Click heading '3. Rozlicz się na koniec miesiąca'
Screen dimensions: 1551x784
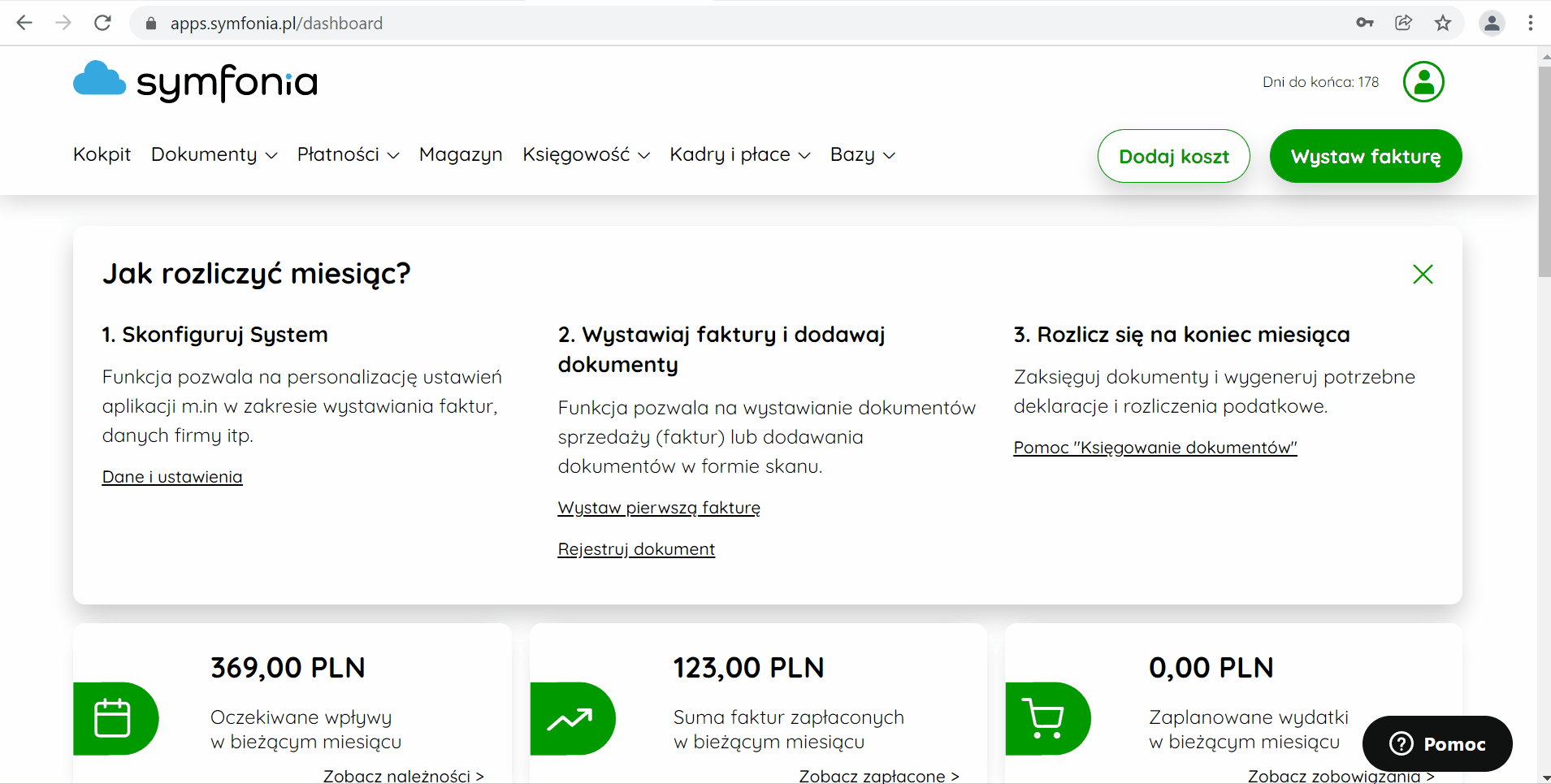click(x=1181, y=335)
